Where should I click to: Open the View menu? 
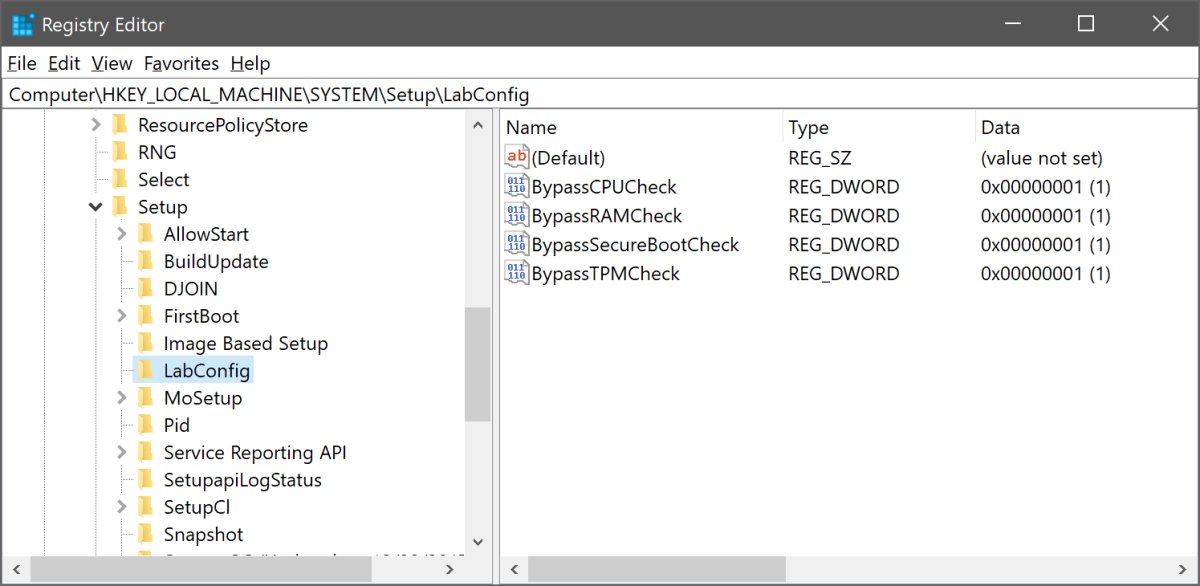pyautogui.click(x=111, y=63)
